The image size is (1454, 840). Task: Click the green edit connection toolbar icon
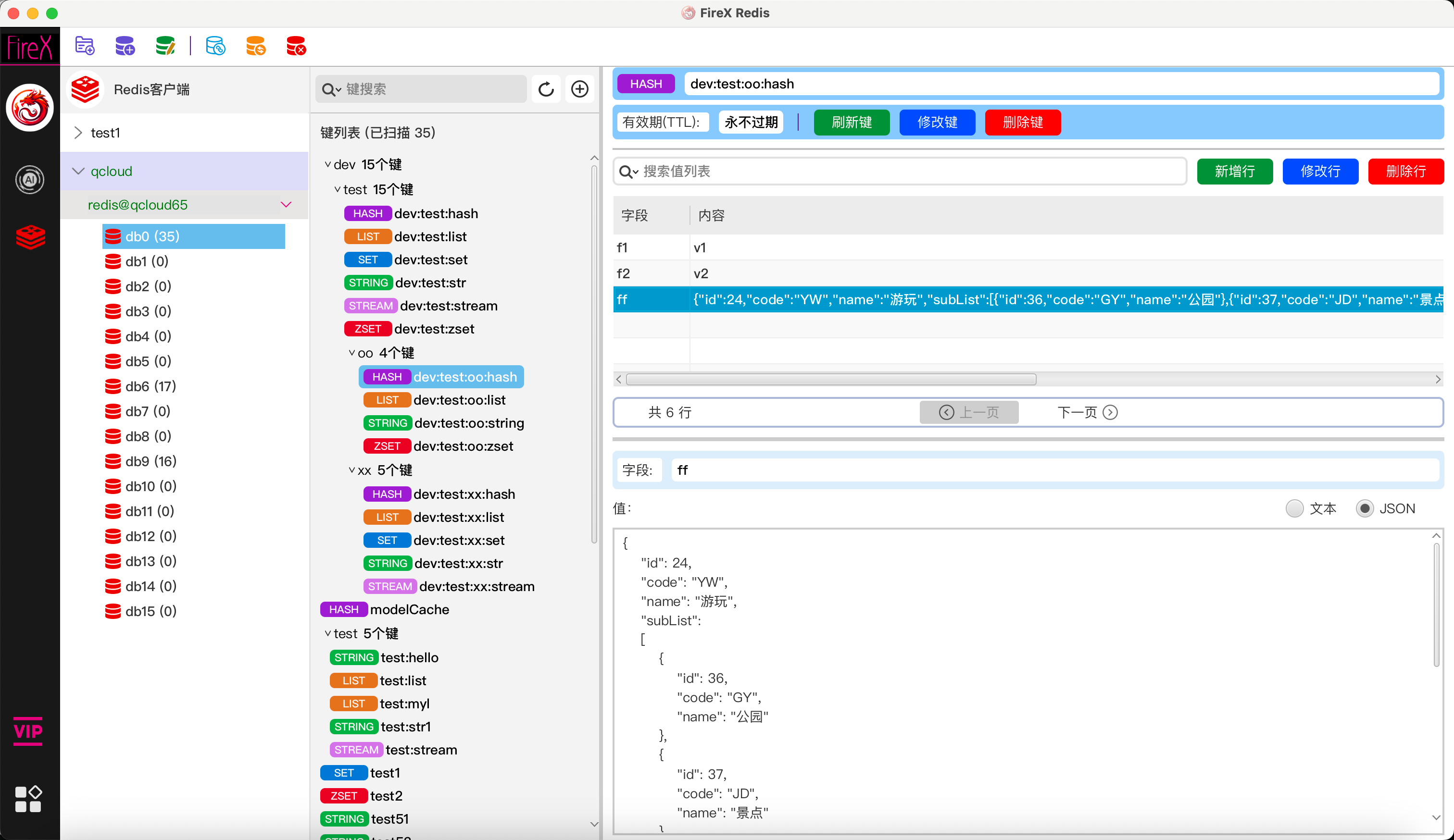[x=165, y=46]
